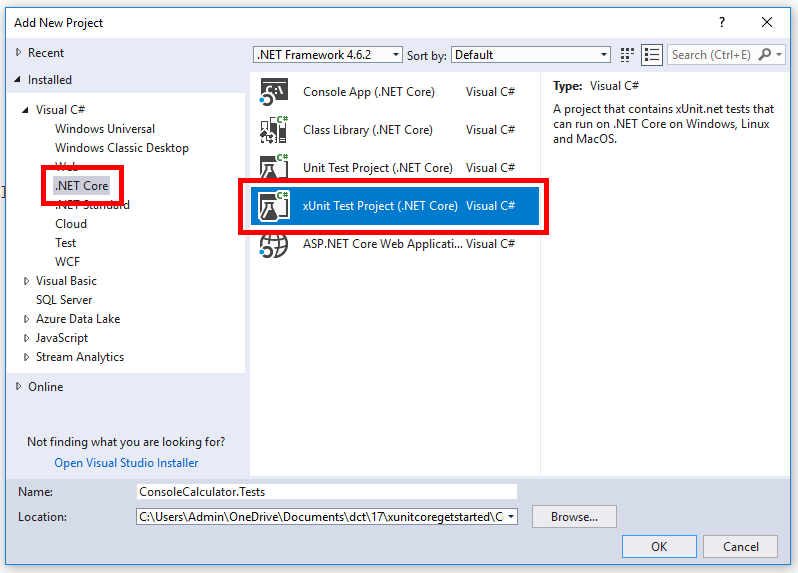Open the .NET Framework 4.6.2 version dropdown
This screenshot has width=798, height=573.
point(327,55)
